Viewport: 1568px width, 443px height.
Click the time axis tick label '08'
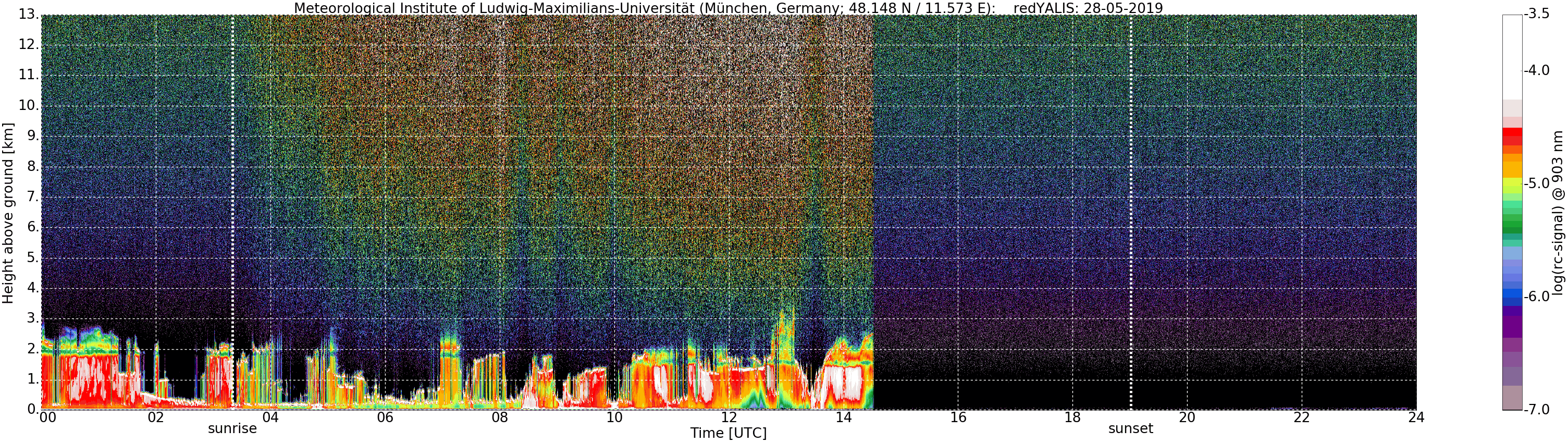pos(500,417)
